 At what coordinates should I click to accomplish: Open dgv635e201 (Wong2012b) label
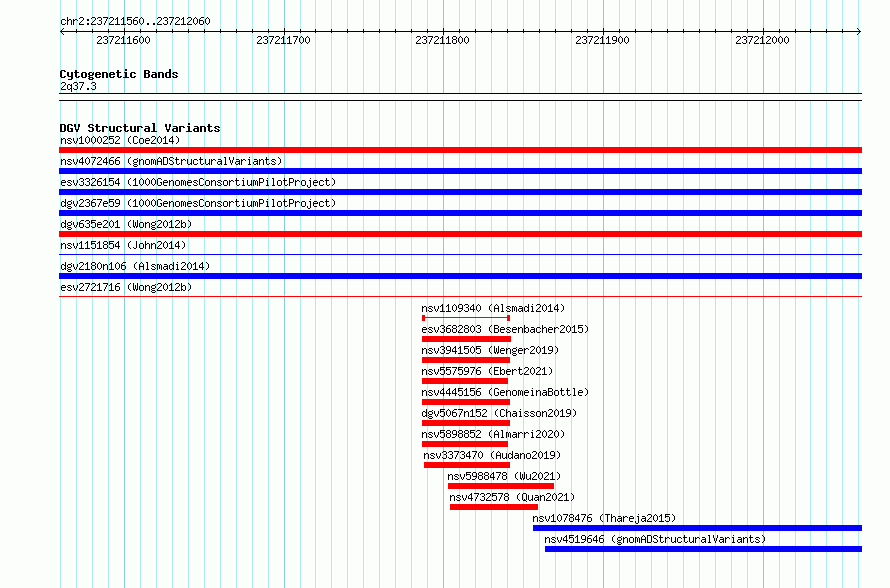tap(126, 224)
